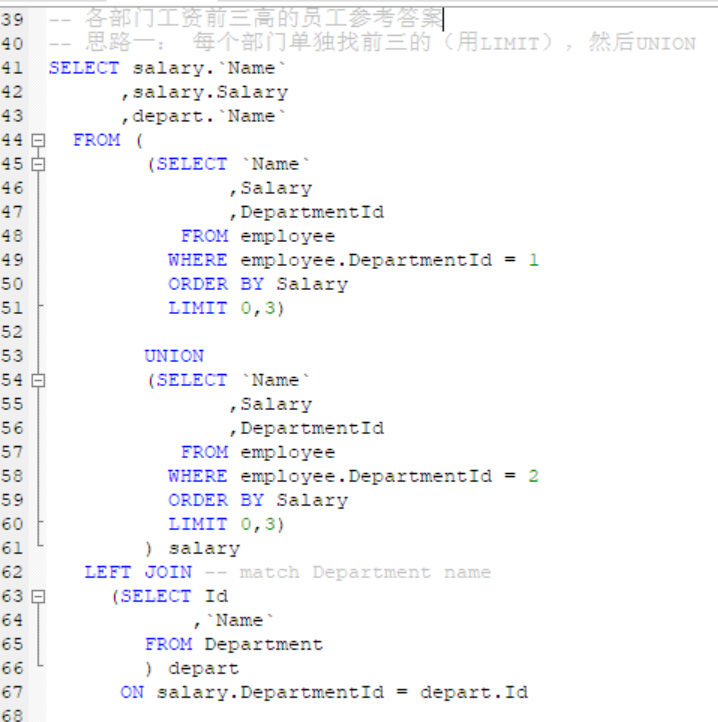Click 'ORDER BY Salary' on line 59
The width and height of the screenshot is (718, 722).
(258, 501)
